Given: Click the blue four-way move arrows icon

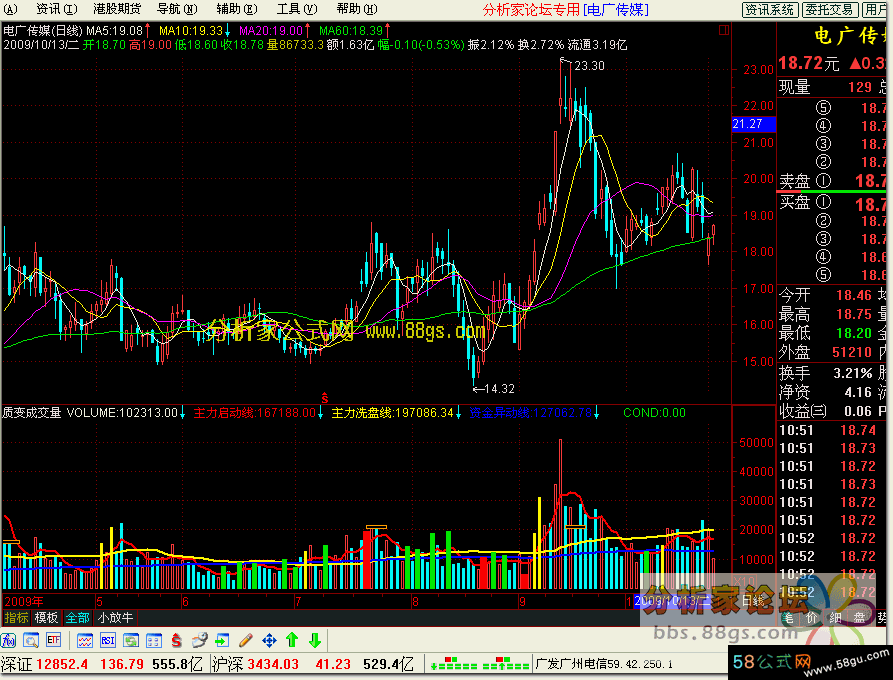Looking at the screenshot, I should click(269, 641).
